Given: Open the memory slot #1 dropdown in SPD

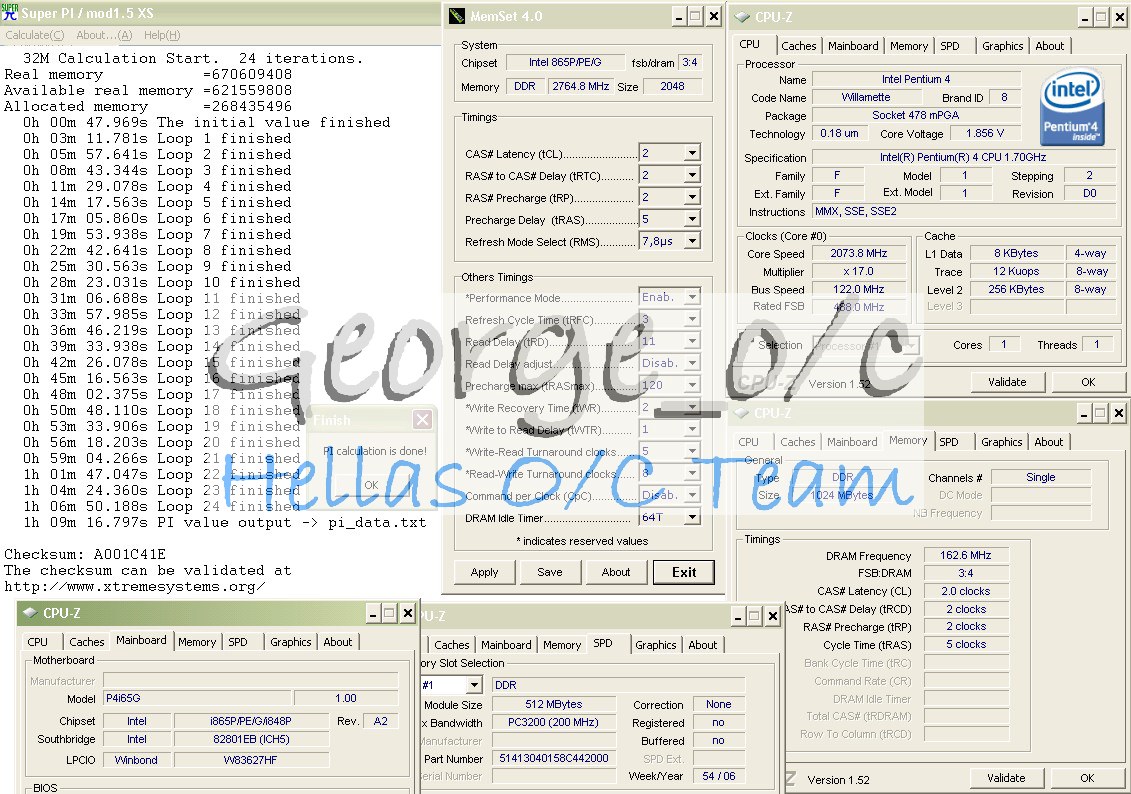Looking at the screenshot, I should tap(474, 685).
